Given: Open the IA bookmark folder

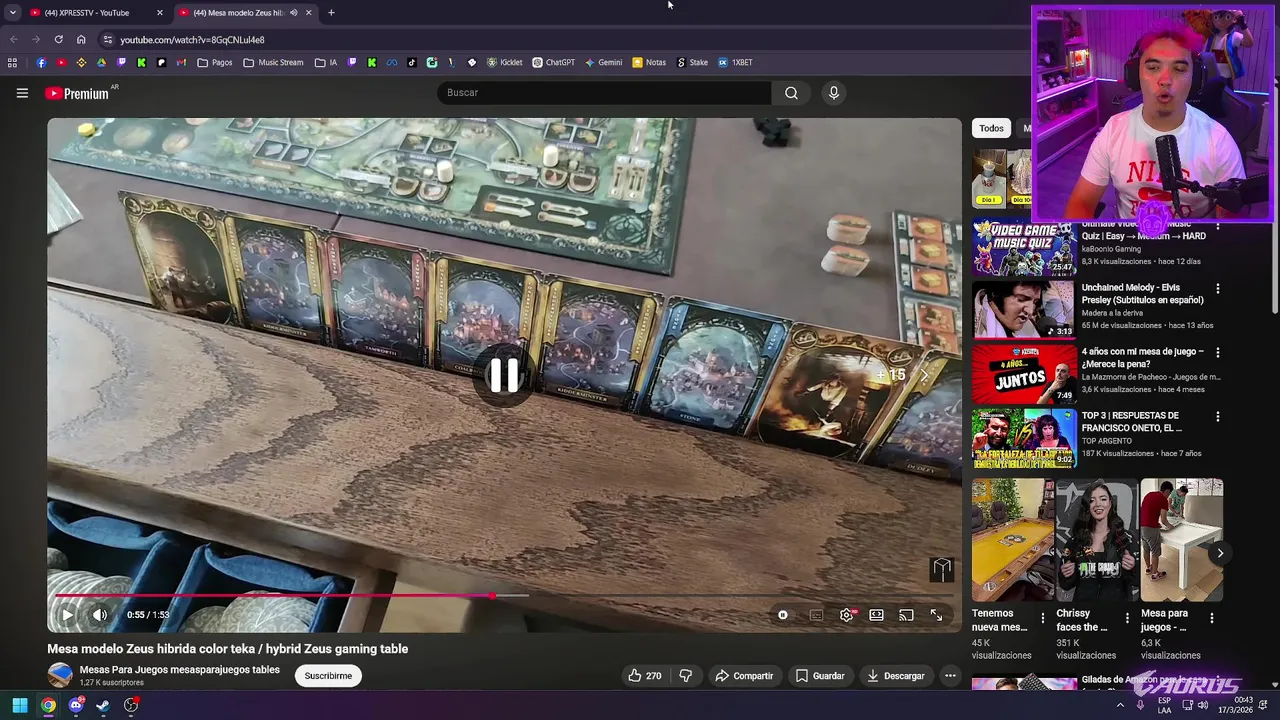Looking at the screenshot, I should coord(326,62).
